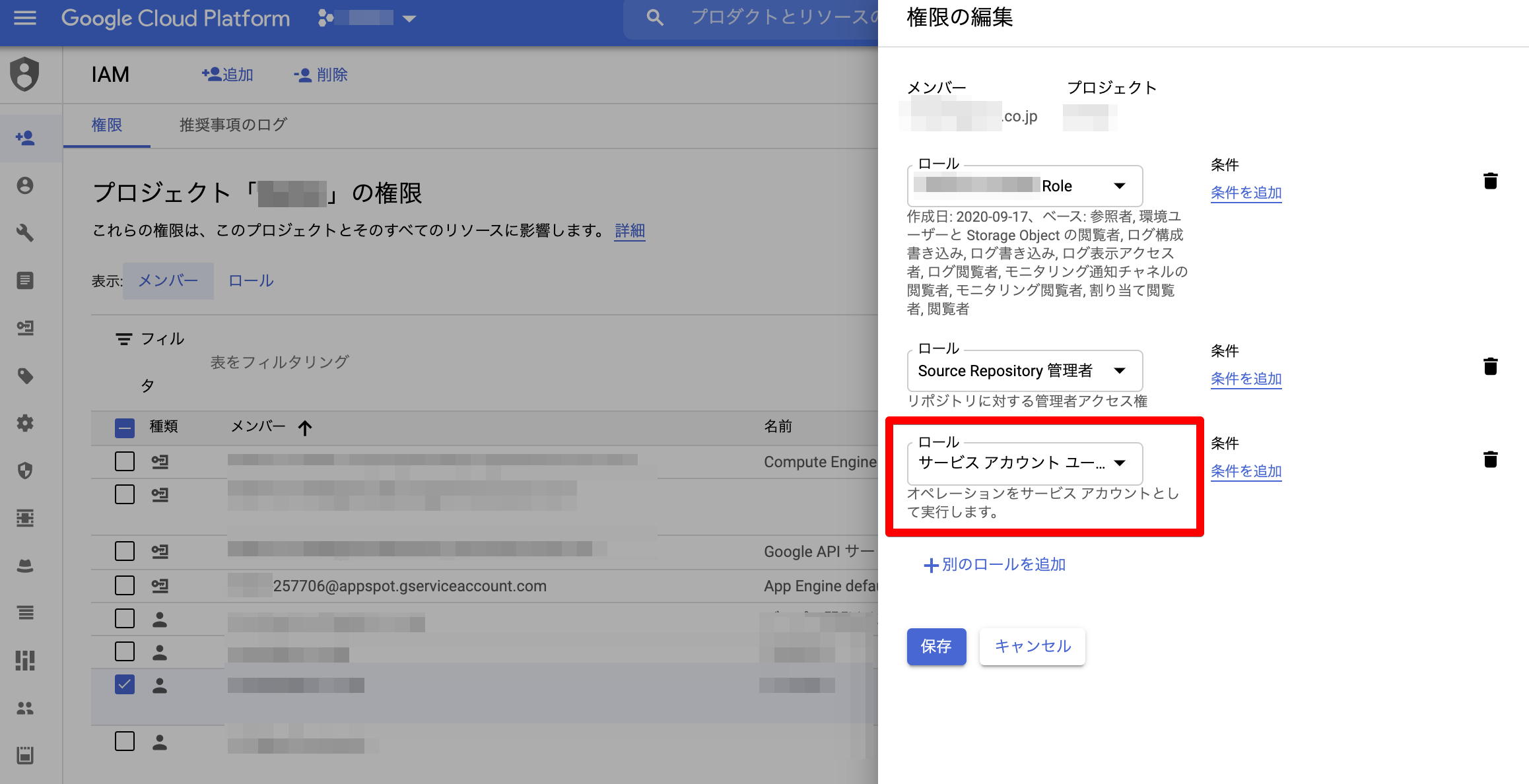Delete the Source Repository 管理者 role

click(1490, 366)
